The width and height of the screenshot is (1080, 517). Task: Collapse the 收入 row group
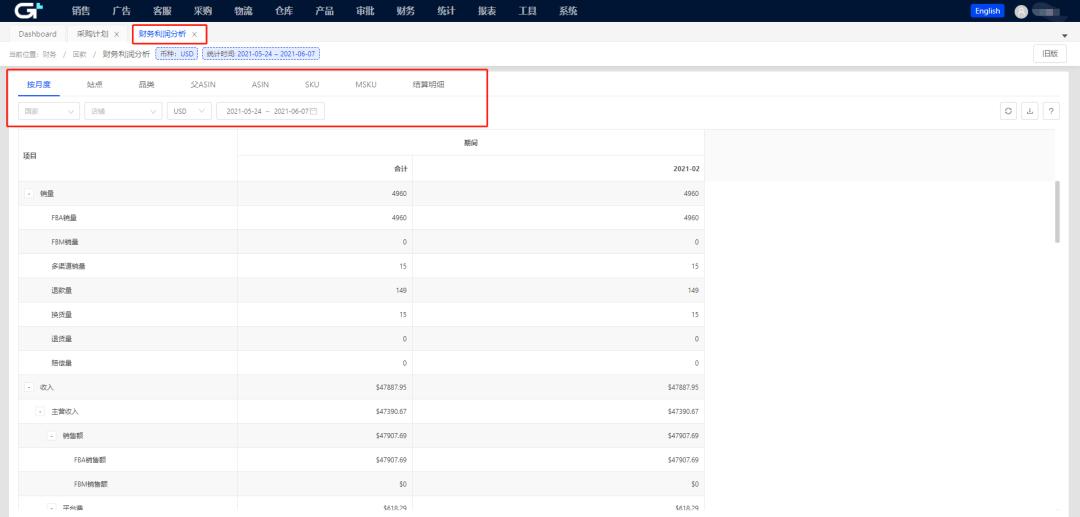tap(30, 387)
